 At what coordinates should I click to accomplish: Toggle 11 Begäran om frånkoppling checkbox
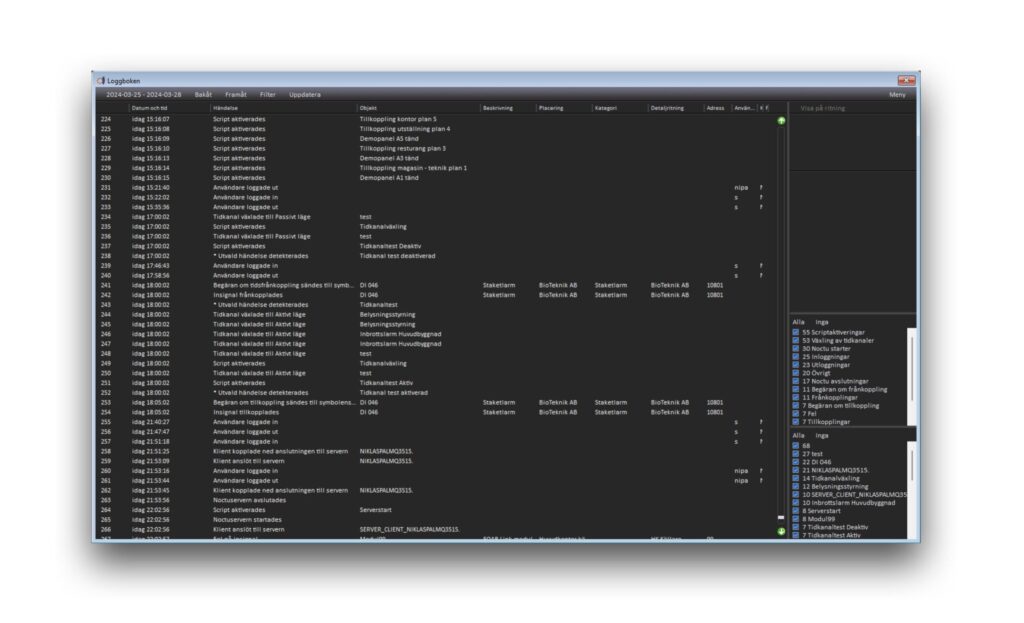click(795, 389)
